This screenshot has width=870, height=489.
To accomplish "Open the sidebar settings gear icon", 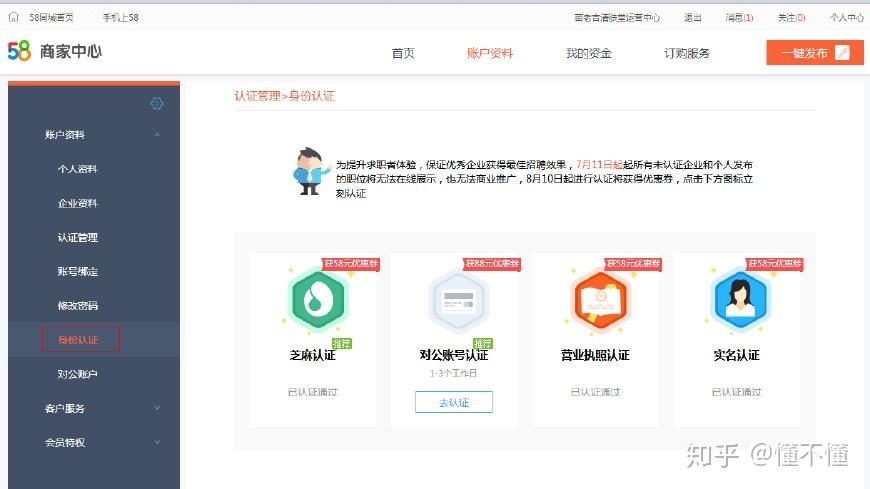I will click(x=157, y=103).
